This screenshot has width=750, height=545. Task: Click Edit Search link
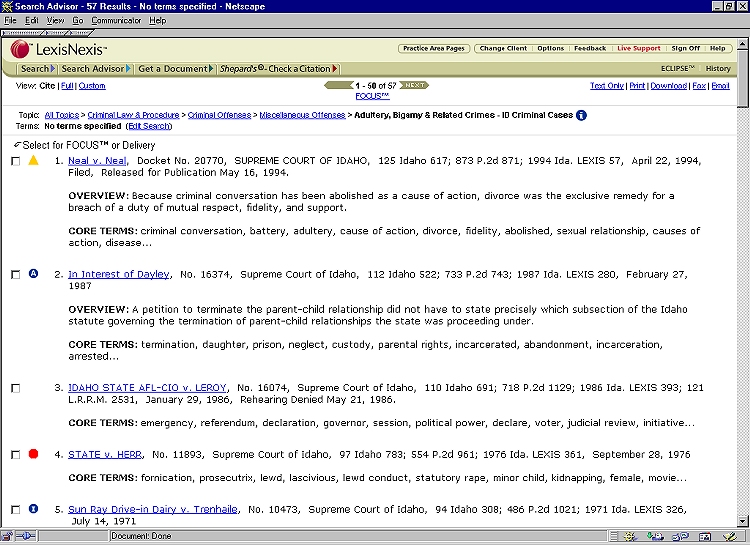click(149, 126)
